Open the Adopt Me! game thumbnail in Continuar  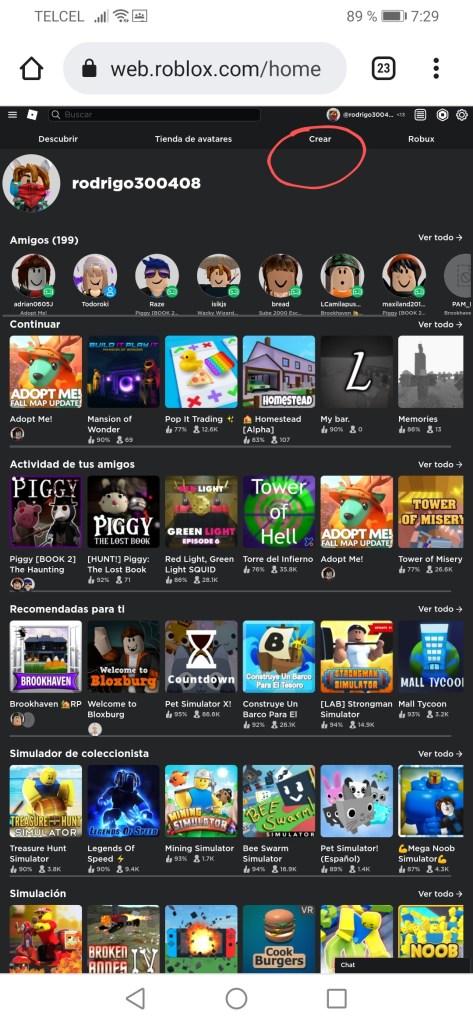[x=46, y=372]
